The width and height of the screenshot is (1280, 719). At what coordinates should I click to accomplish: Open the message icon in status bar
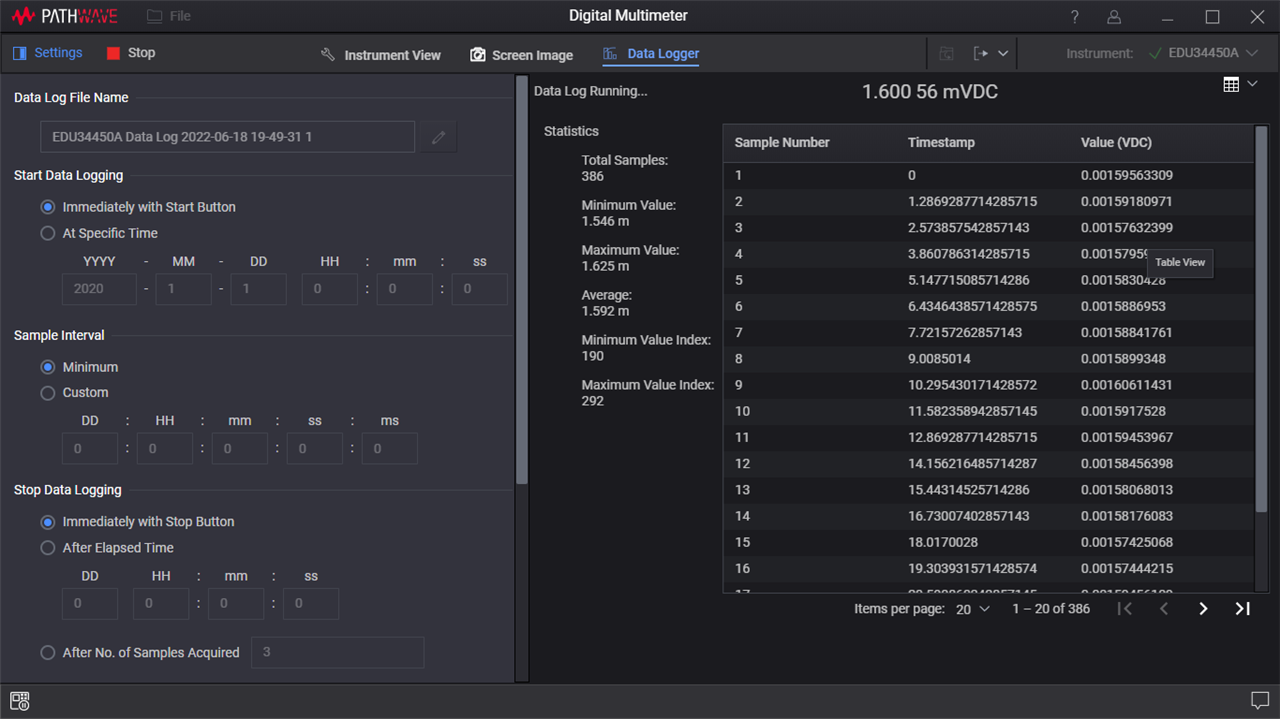pyautogui.click(x=1259, y=700)
